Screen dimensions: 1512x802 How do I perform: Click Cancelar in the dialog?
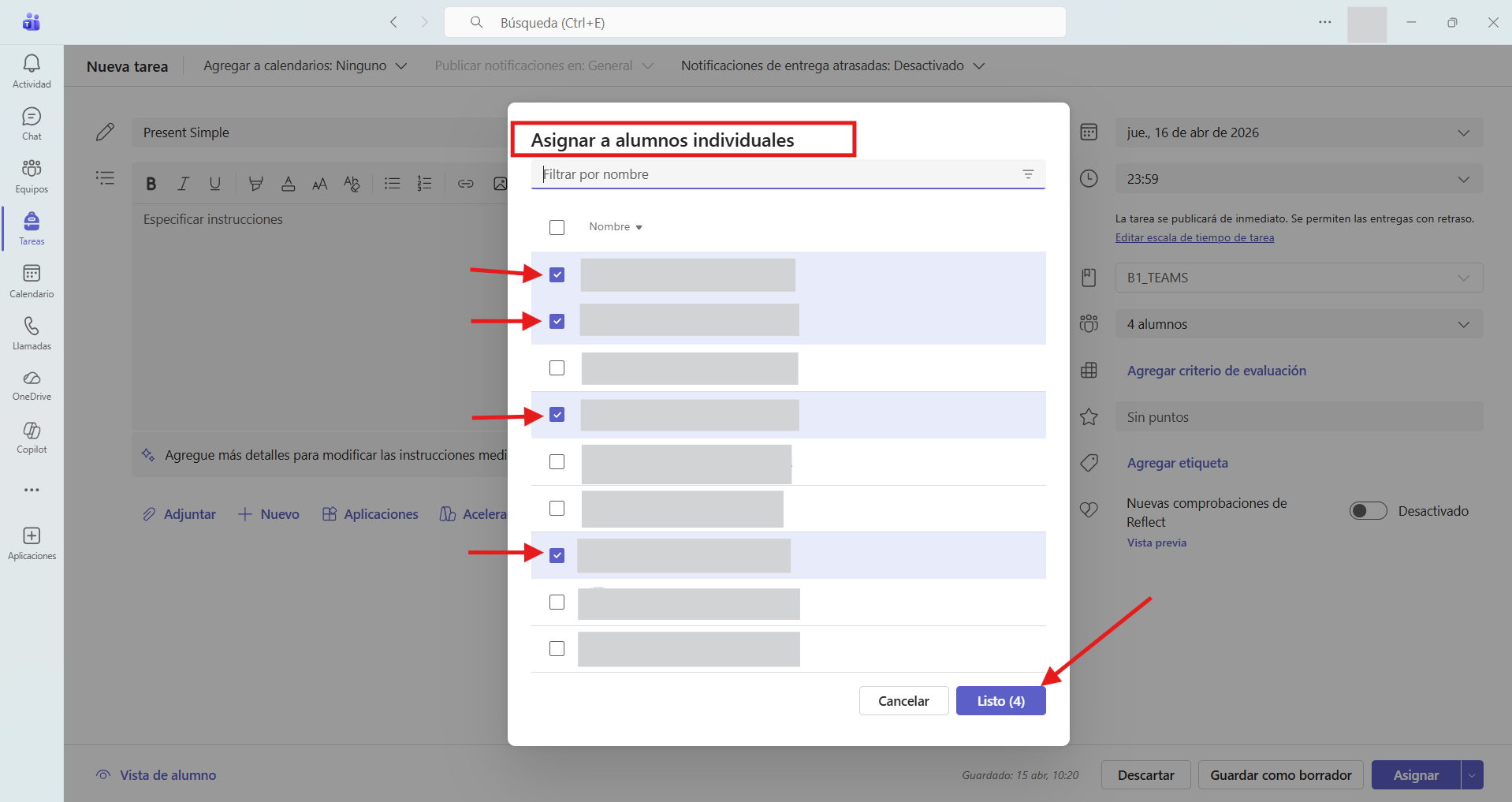coord(903,701)
